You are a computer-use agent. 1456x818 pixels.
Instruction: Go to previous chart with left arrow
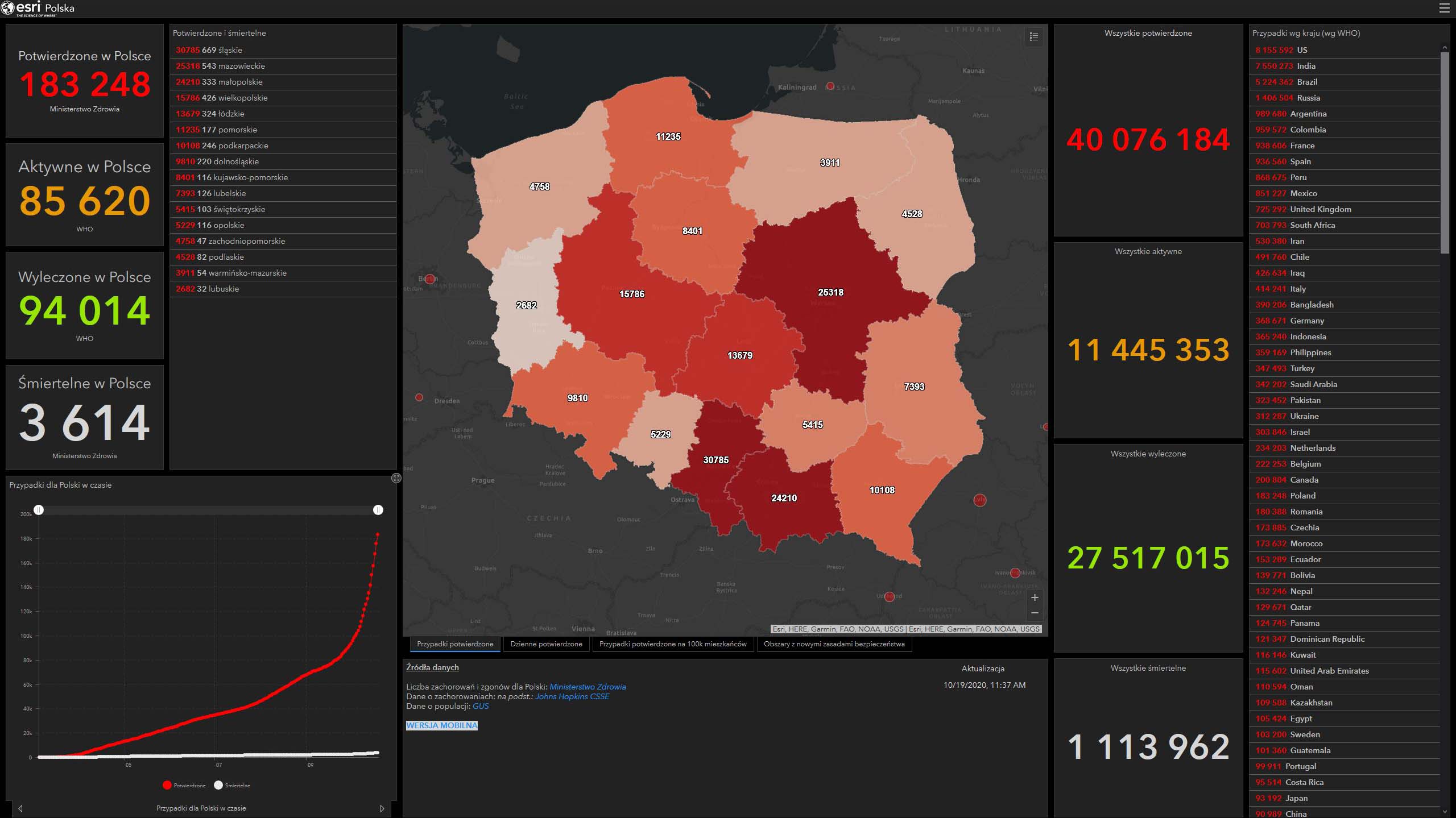tap(20, 808)
